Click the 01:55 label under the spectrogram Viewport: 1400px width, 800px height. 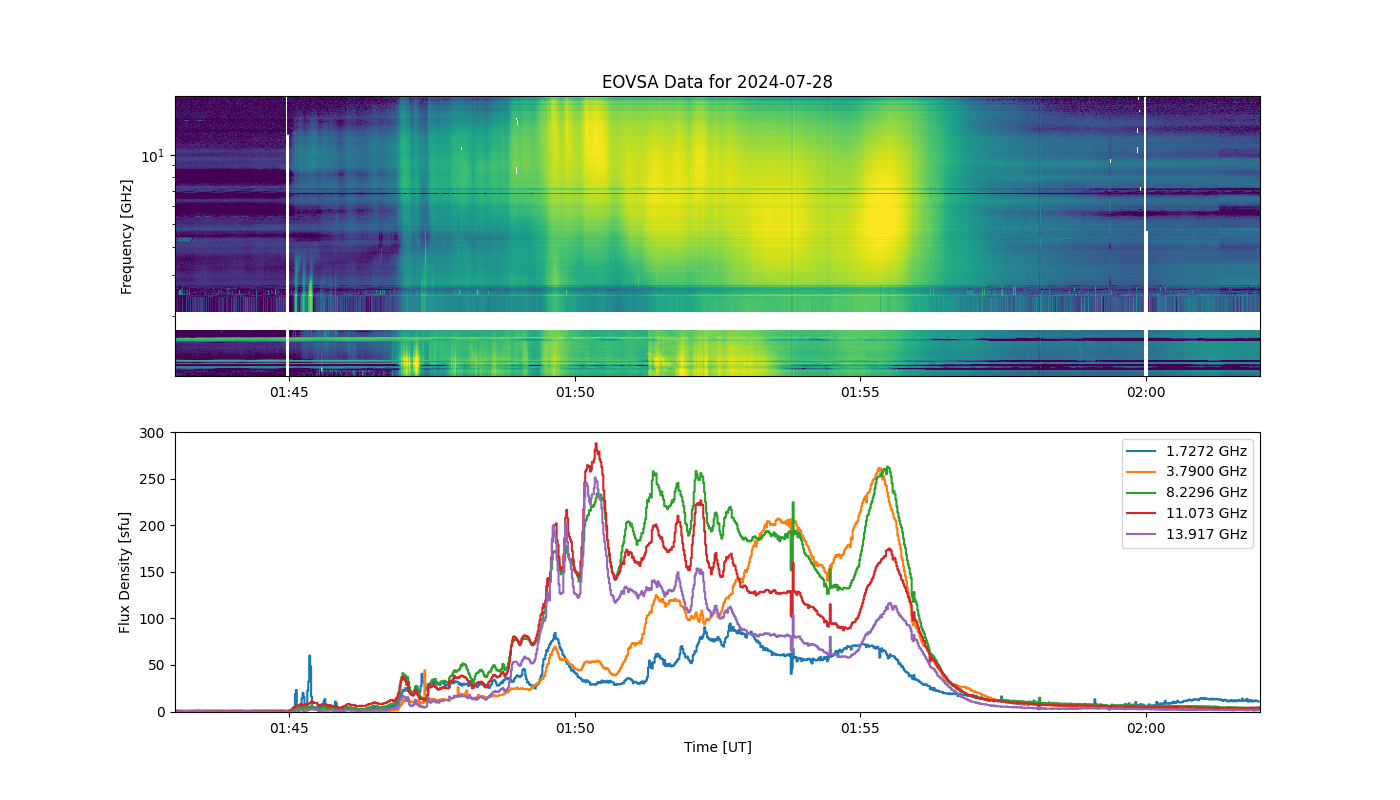coord(860,392)
